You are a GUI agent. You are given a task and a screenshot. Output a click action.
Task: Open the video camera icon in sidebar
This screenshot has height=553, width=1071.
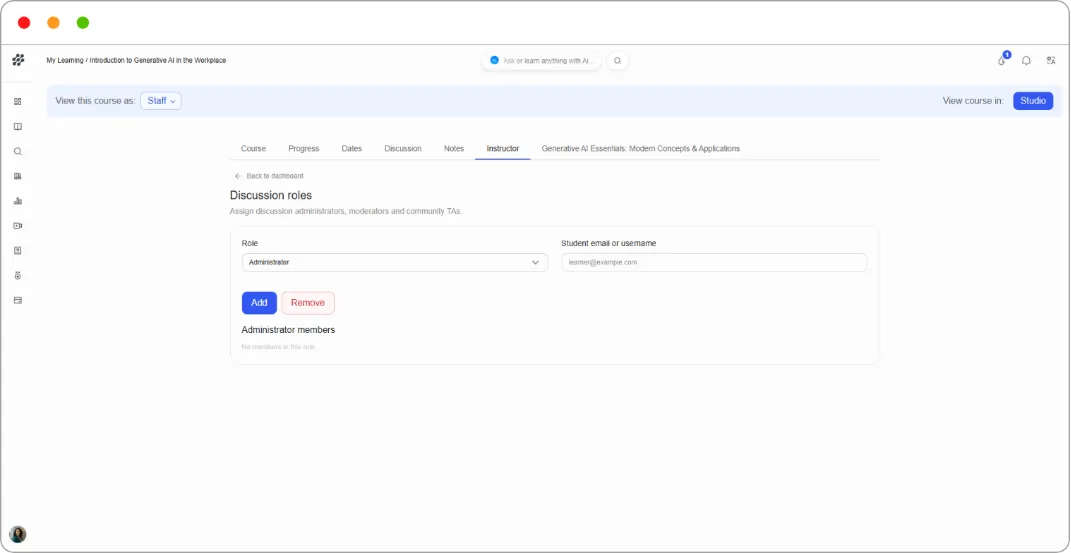coord(18,225)
